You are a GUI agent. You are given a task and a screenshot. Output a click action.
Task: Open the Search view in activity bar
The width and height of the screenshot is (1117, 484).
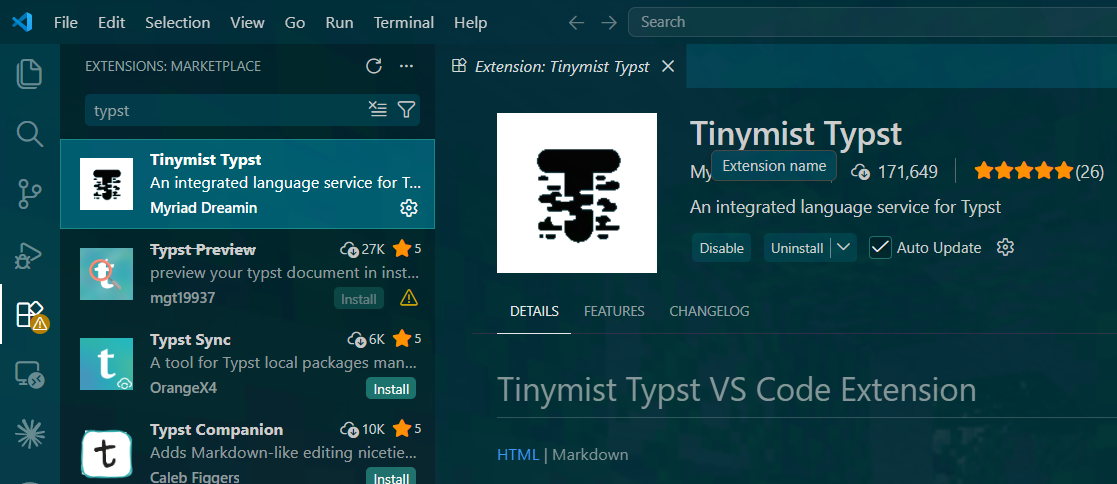coord(29,133)
